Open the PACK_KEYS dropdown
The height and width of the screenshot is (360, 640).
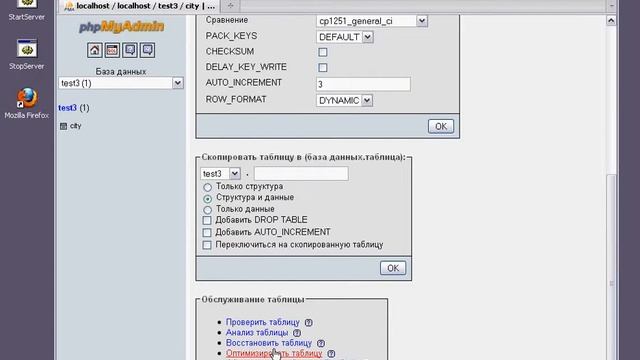[344, 37]
